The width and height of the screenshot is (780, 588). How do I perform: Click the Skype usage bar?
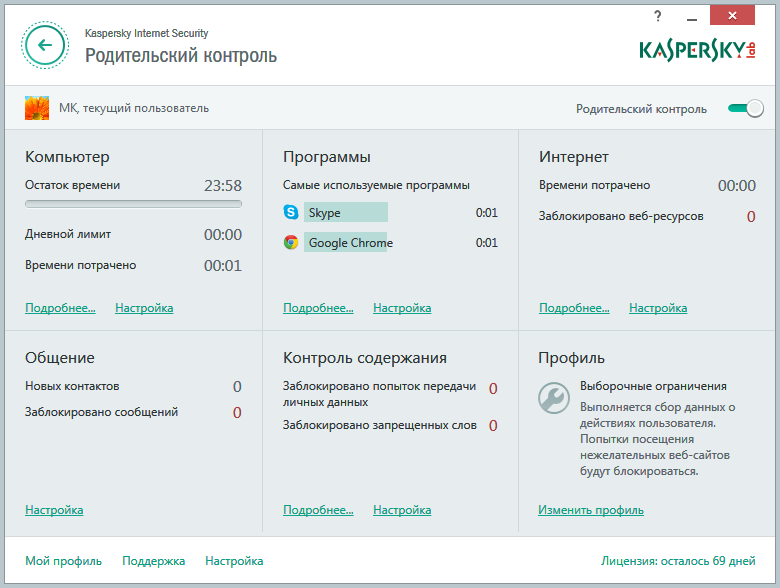pyautogui.click(x=346, y=212)
